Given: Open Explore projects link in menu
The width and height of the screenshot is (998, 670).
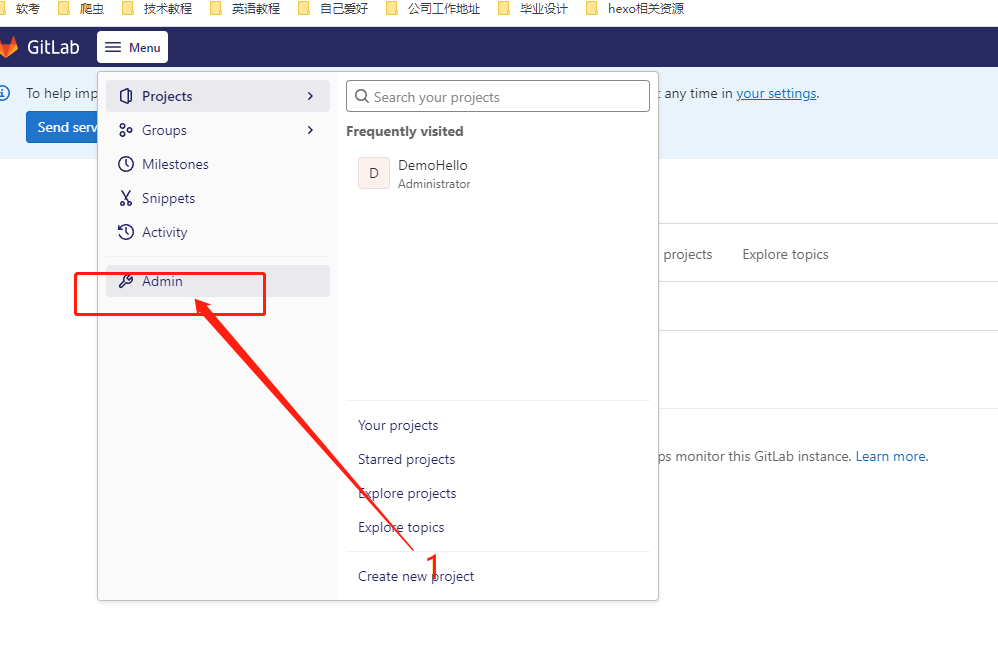Looking at the screenshot, I should pyautogui.click(x=407, y=494).
